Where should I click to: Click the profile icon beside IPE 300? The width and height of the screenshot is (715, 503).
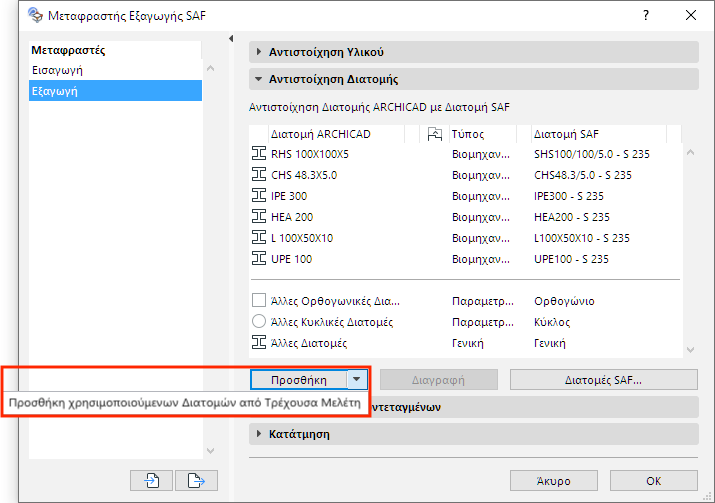pos(259,196)
